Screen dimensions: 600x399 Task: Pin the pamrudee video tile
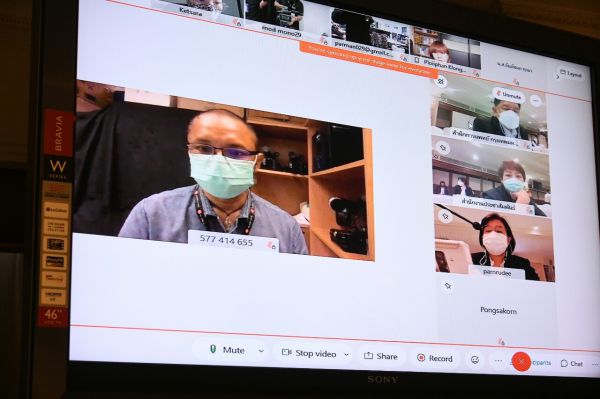tap(445, 216)
